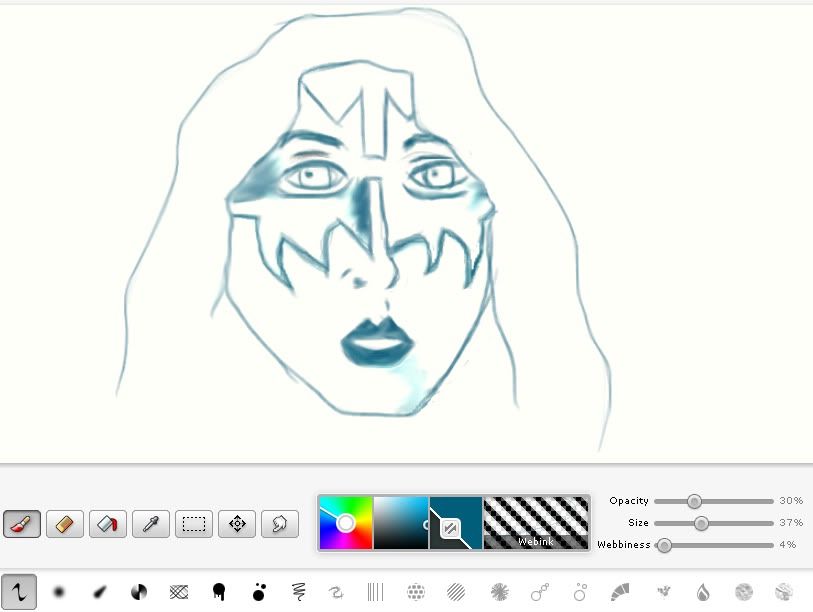
Task: Choose the vertical lines brush
Action: coord(375,592)
